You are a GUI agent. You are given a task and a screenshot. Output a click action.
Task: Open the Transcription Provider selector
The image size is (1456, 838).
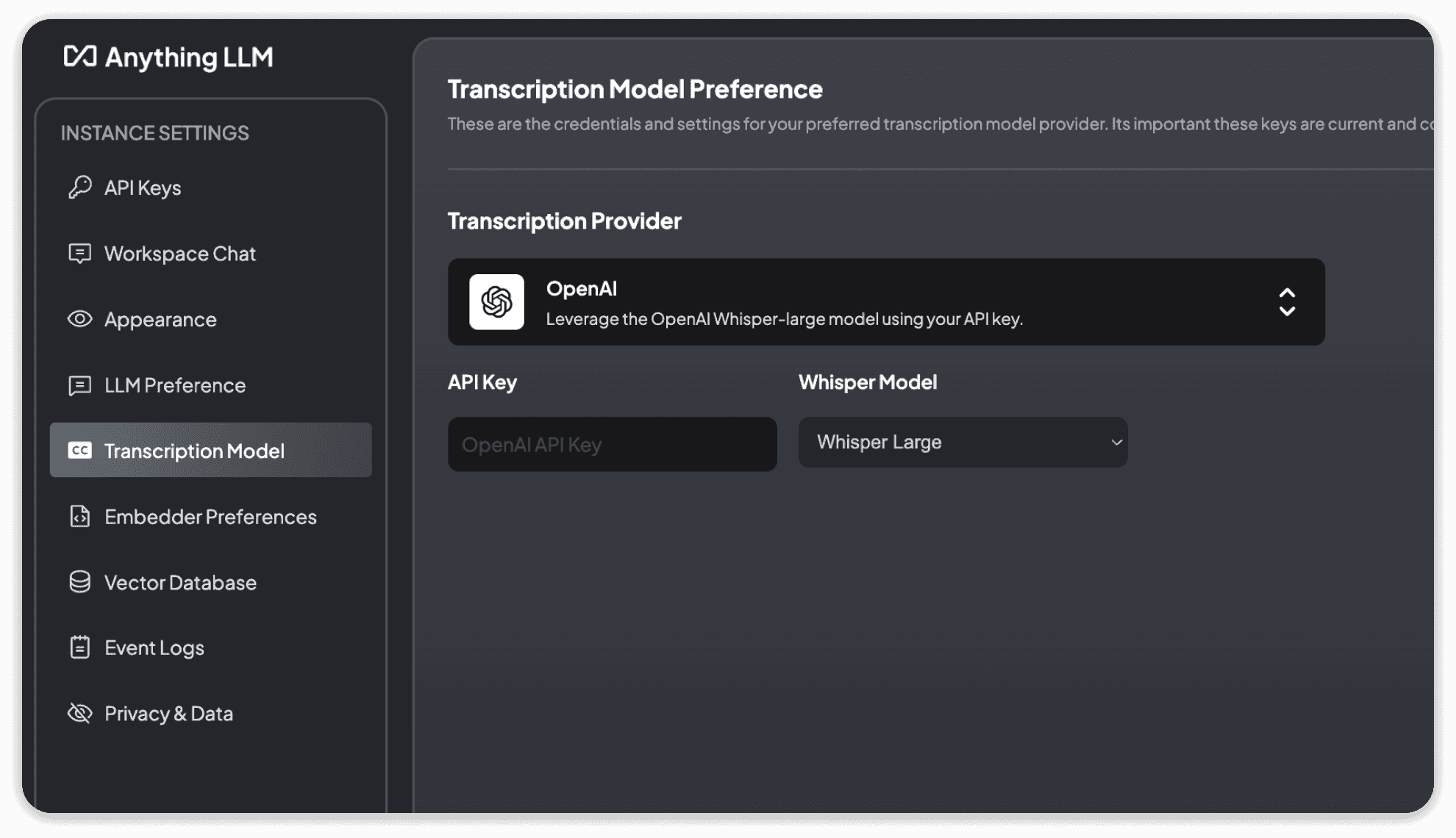pyautogui.click(x=882, y=302)
